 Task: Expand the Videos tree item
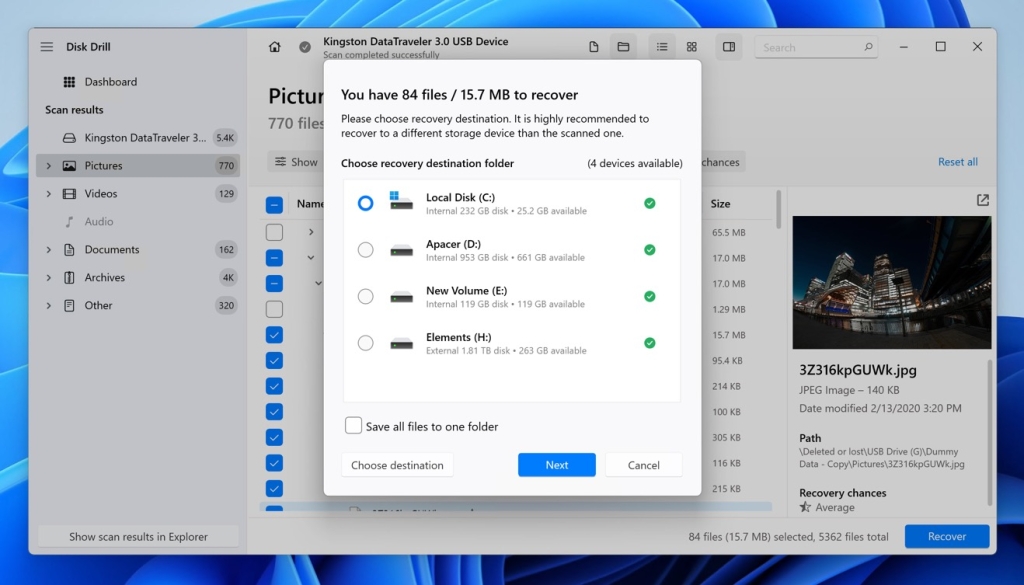pos(48,194)
